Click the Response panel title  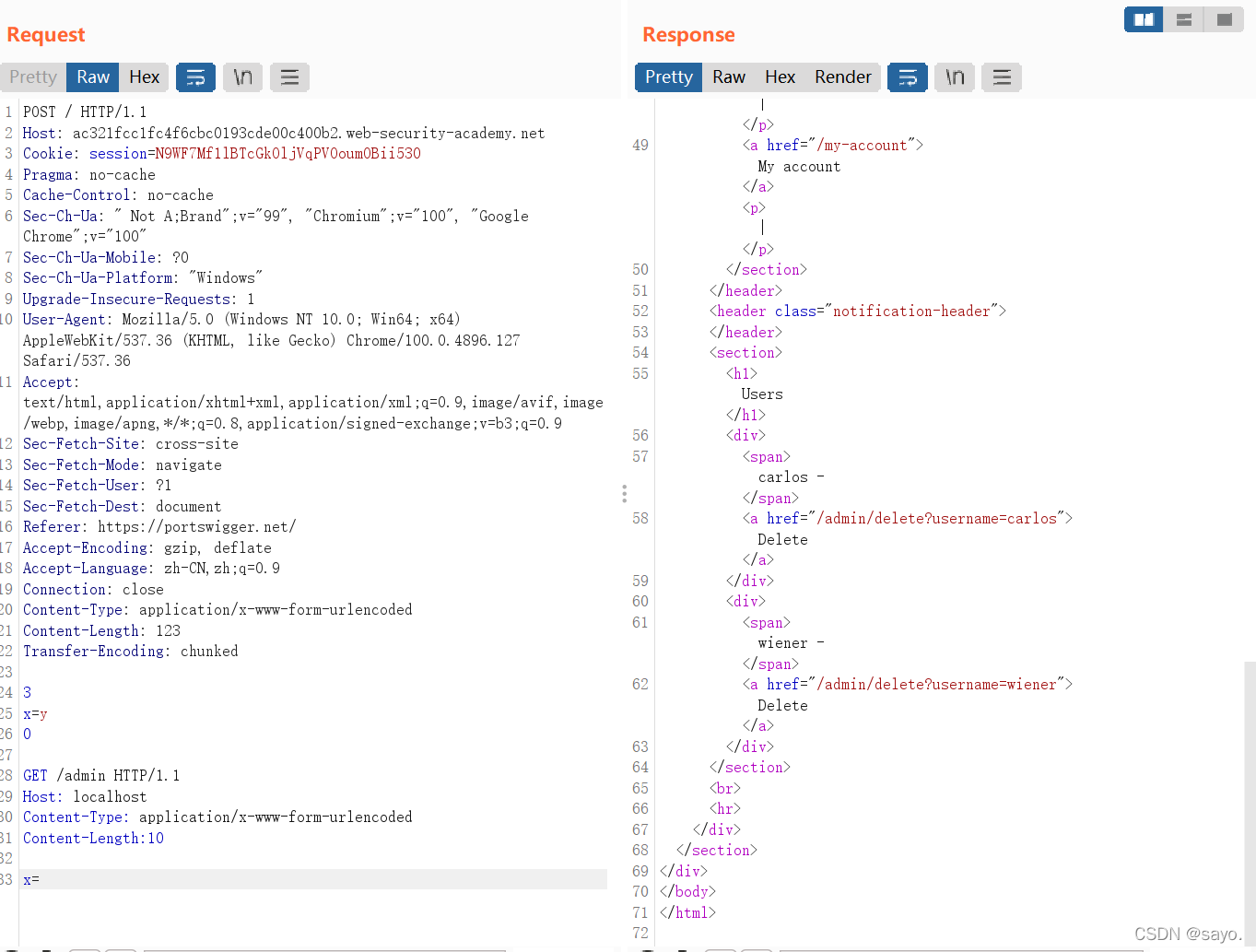(688, 35)
